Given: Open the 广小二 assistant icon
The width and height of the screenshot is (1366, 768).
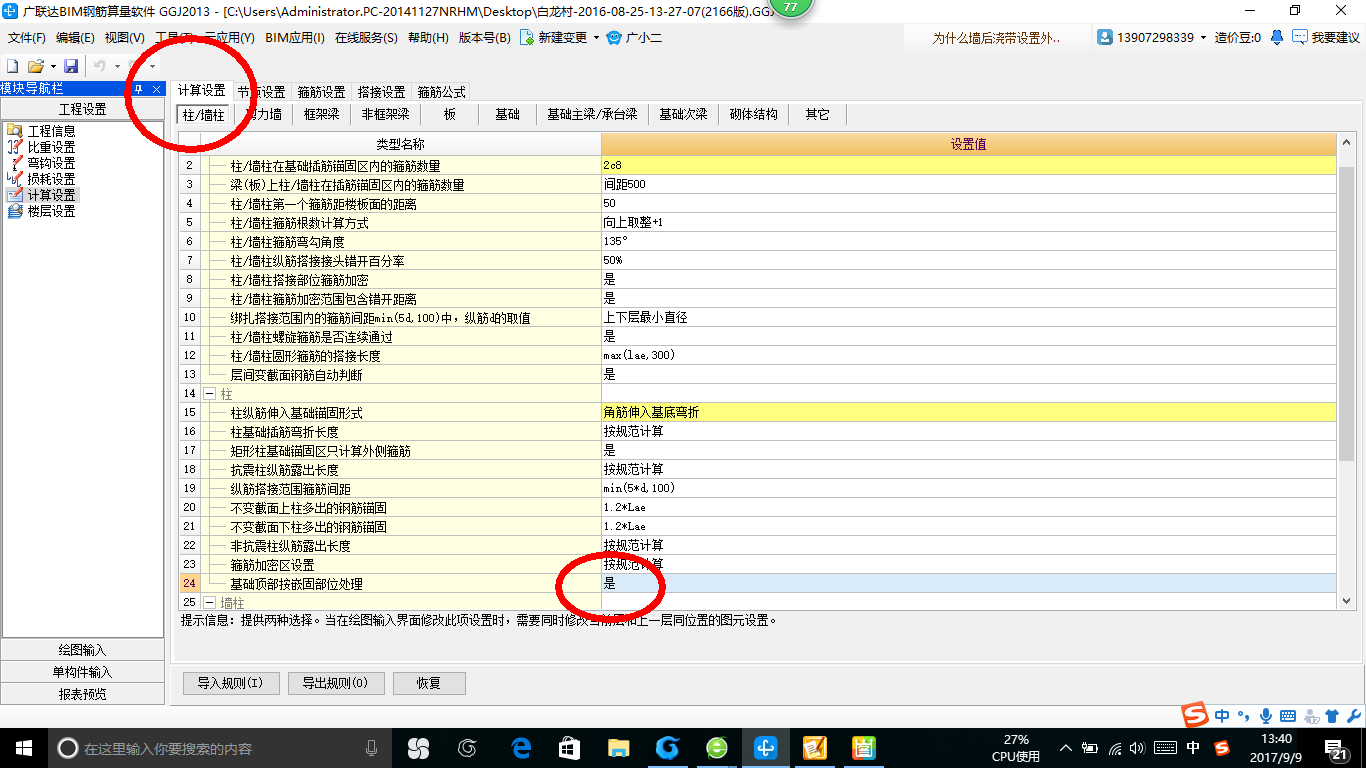Looking at the screenshot, I should (614, 38).
